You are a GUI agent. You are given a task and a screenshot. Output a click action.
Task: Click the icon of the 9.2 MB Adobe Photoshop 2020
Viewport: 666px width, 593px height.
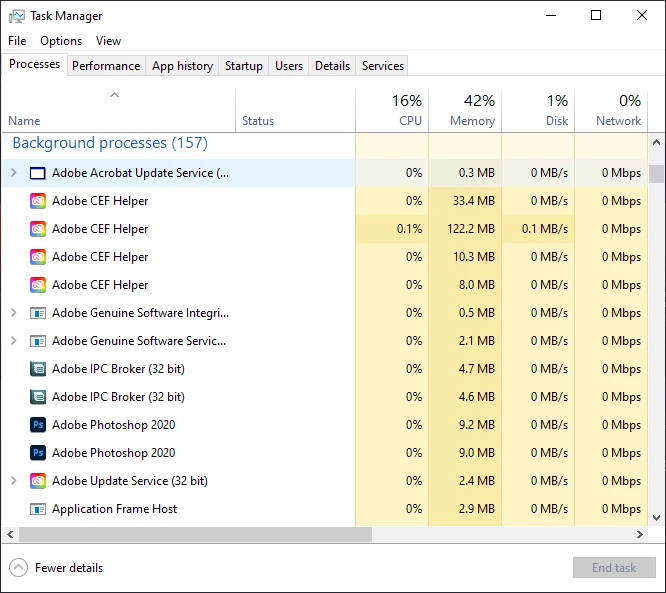click(38, 425)
